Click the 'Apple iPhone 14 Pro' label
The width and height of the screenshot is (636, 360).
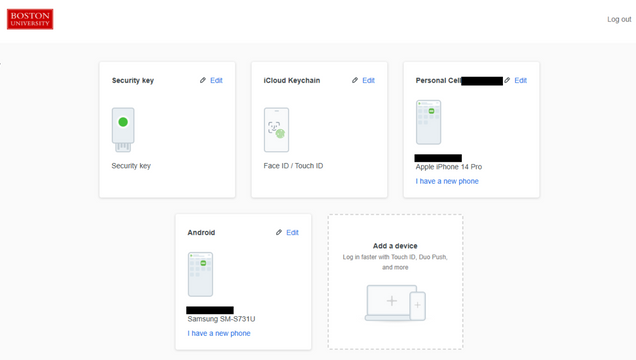tap(449, 167)
